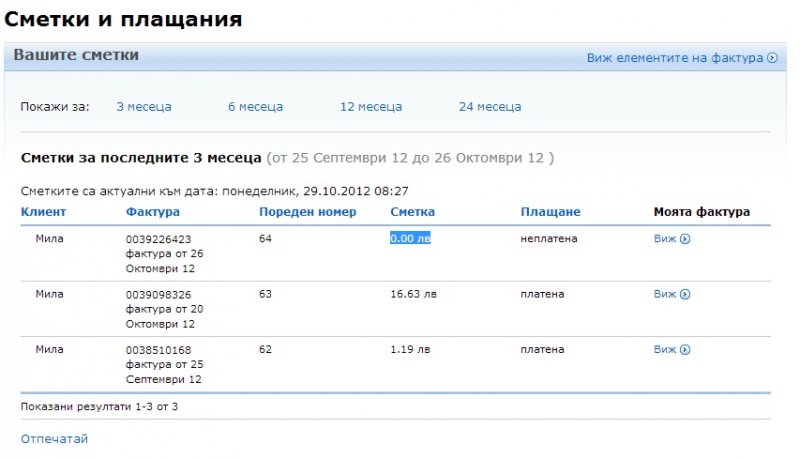The width and height of the screenshot is (800, 459).
Task: Click invoice number 0039226423
Action: click(158, 239)
